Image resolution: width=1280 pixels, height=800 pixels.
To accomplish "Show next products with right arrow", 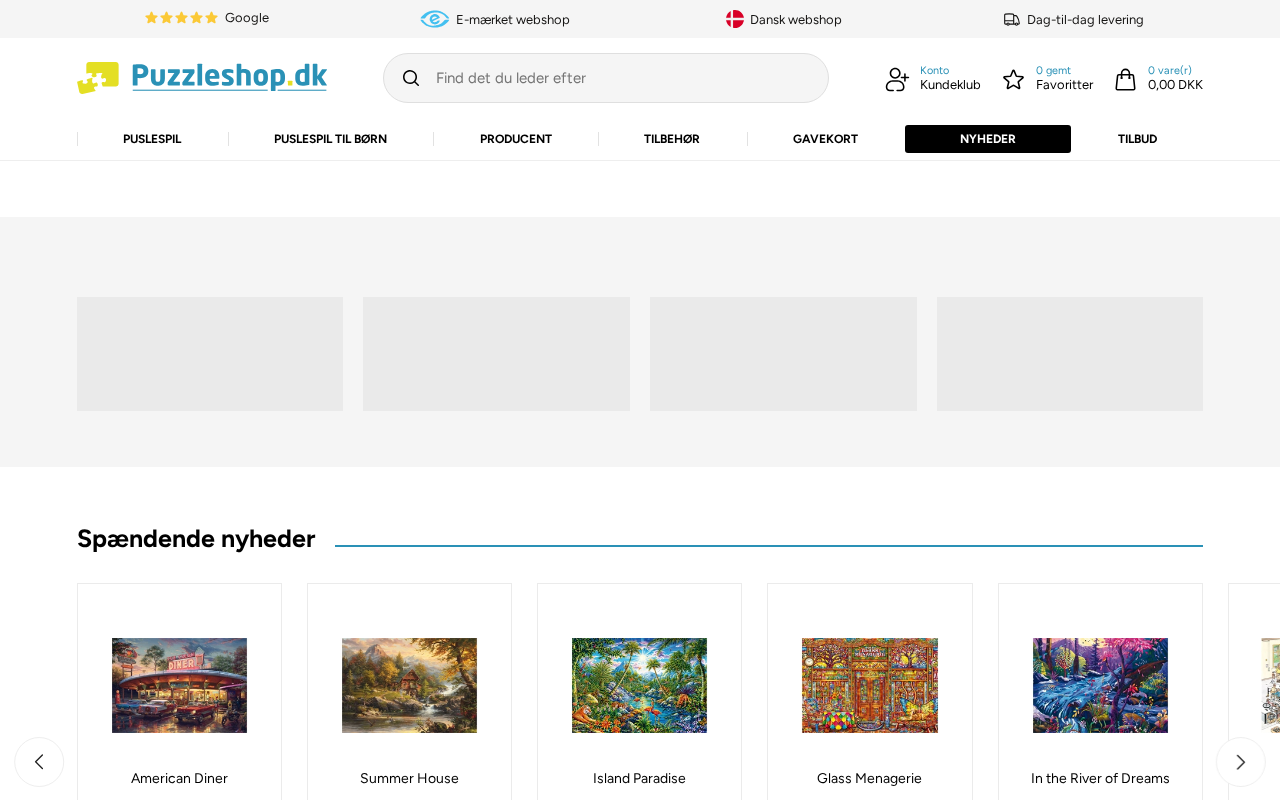I will pos(1241,762).
